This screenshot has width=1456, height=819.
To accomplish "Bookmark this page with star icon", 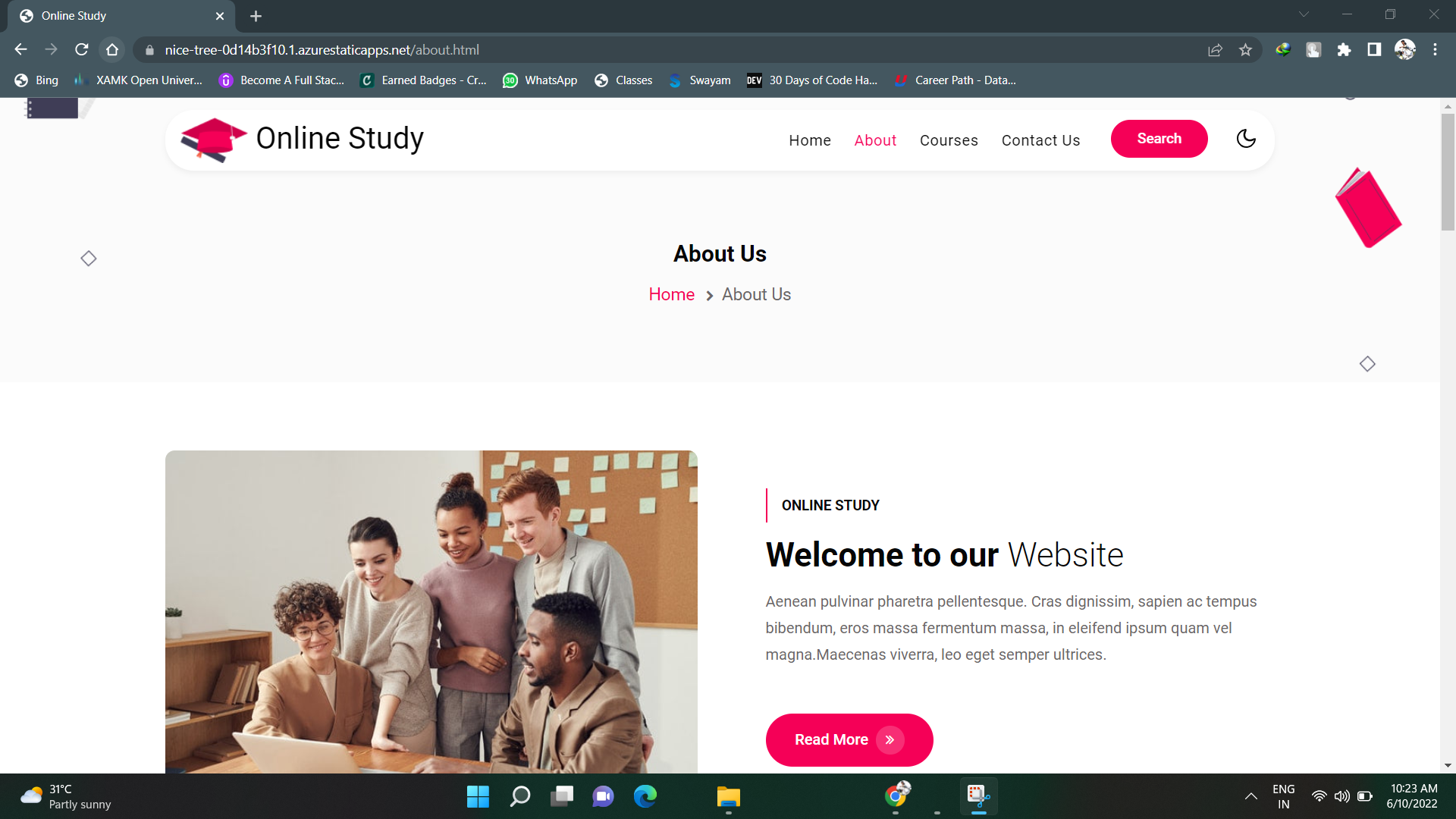I will click(x=1245, y=49).
